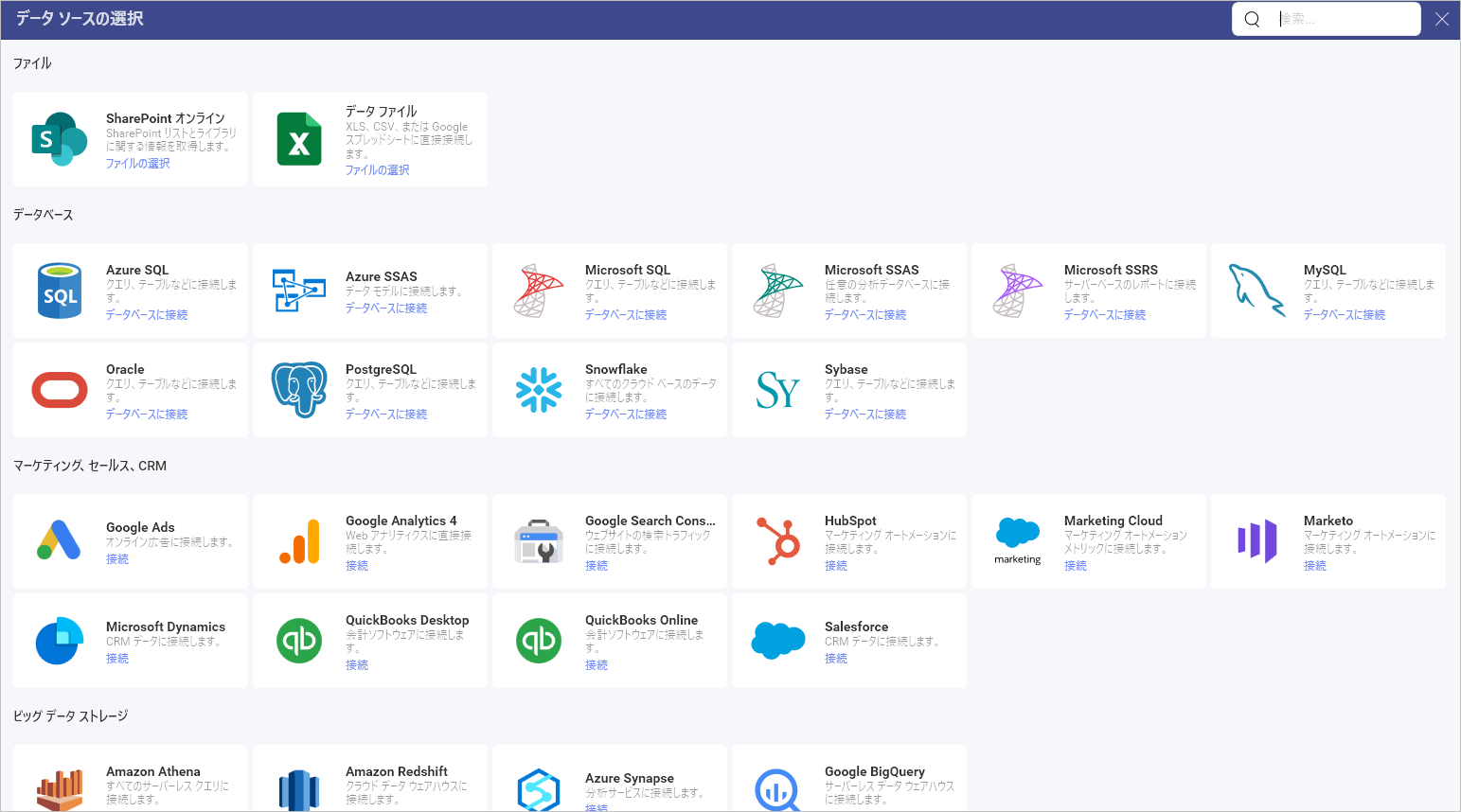The width and height of the screenshot is (1461, 812).
Task: Click PostgreSQL connect to database link
Action: pyautogui.click(x=386, y=415)
